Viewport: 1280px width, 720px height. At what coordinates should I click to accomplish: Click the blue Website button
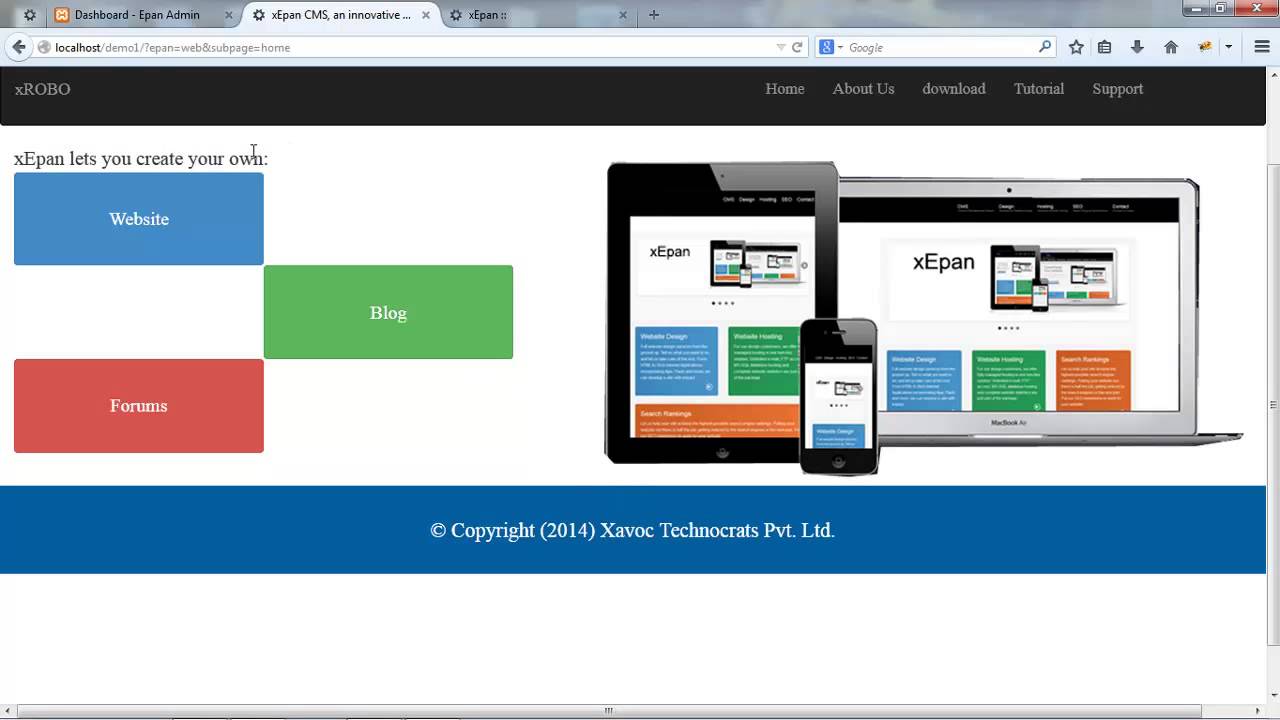point(139,219)
